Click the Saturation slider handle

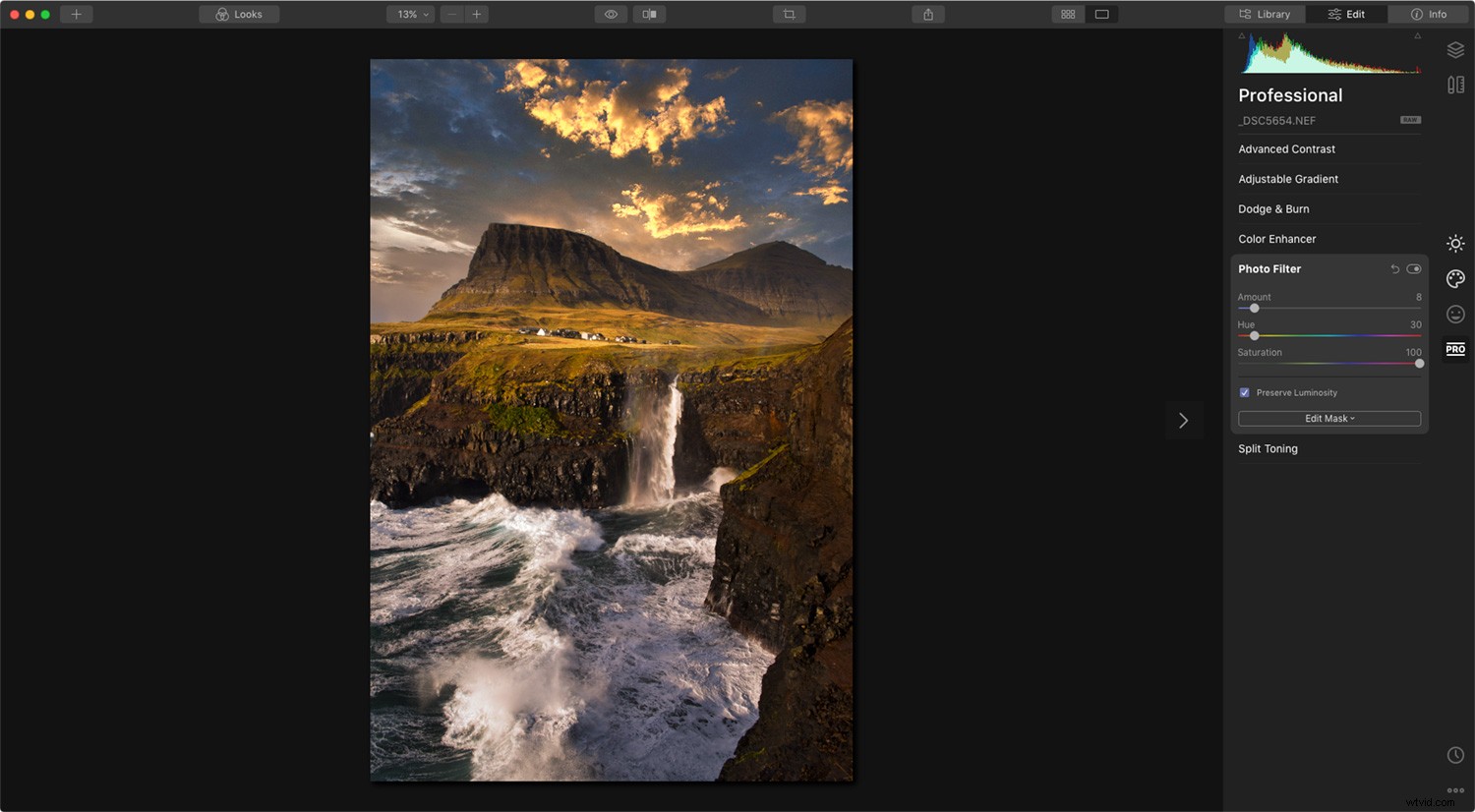coord(1419,363)
